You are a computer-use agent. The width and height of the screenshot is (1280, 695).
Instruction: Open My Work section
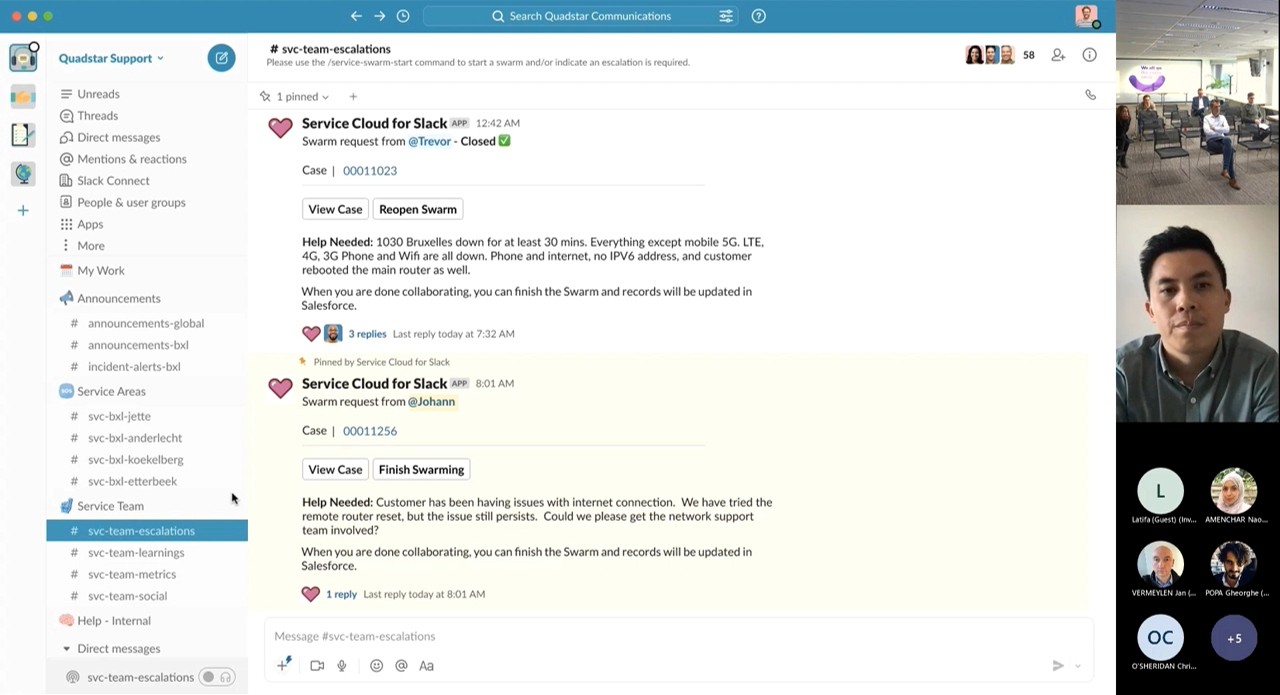coord(100,271)
